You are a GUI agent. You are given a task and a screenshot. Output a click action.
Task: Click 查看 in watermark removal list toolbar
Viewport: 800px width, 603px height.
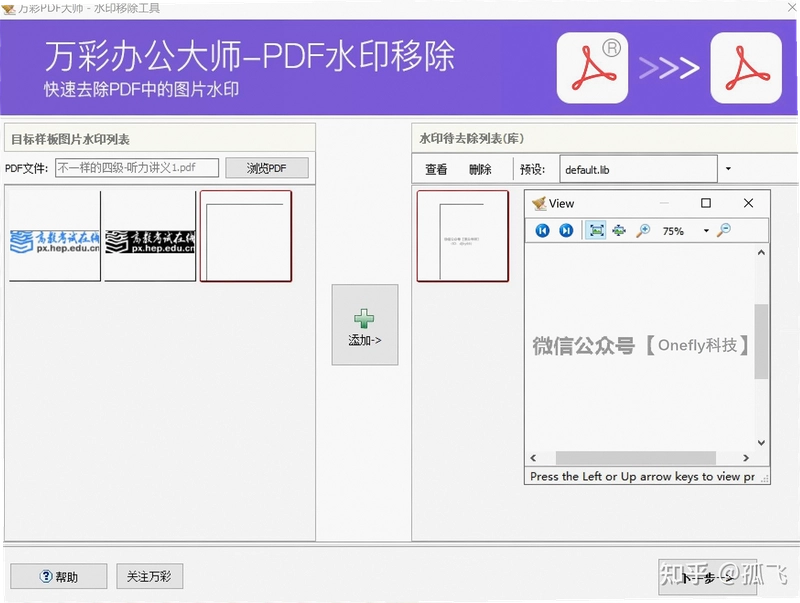pos(436,169)
